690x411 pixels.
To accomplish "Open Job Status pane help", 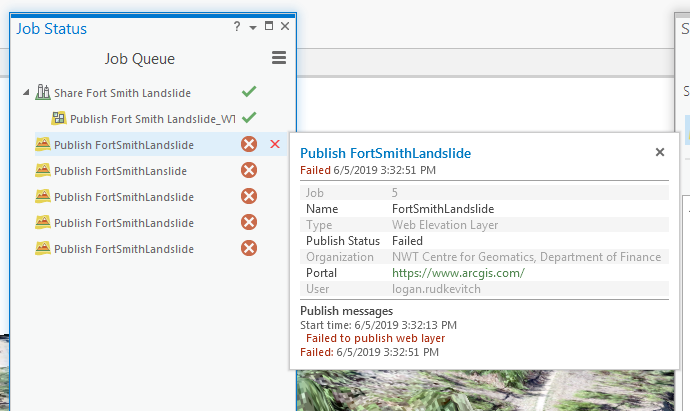I will (237, 26).
